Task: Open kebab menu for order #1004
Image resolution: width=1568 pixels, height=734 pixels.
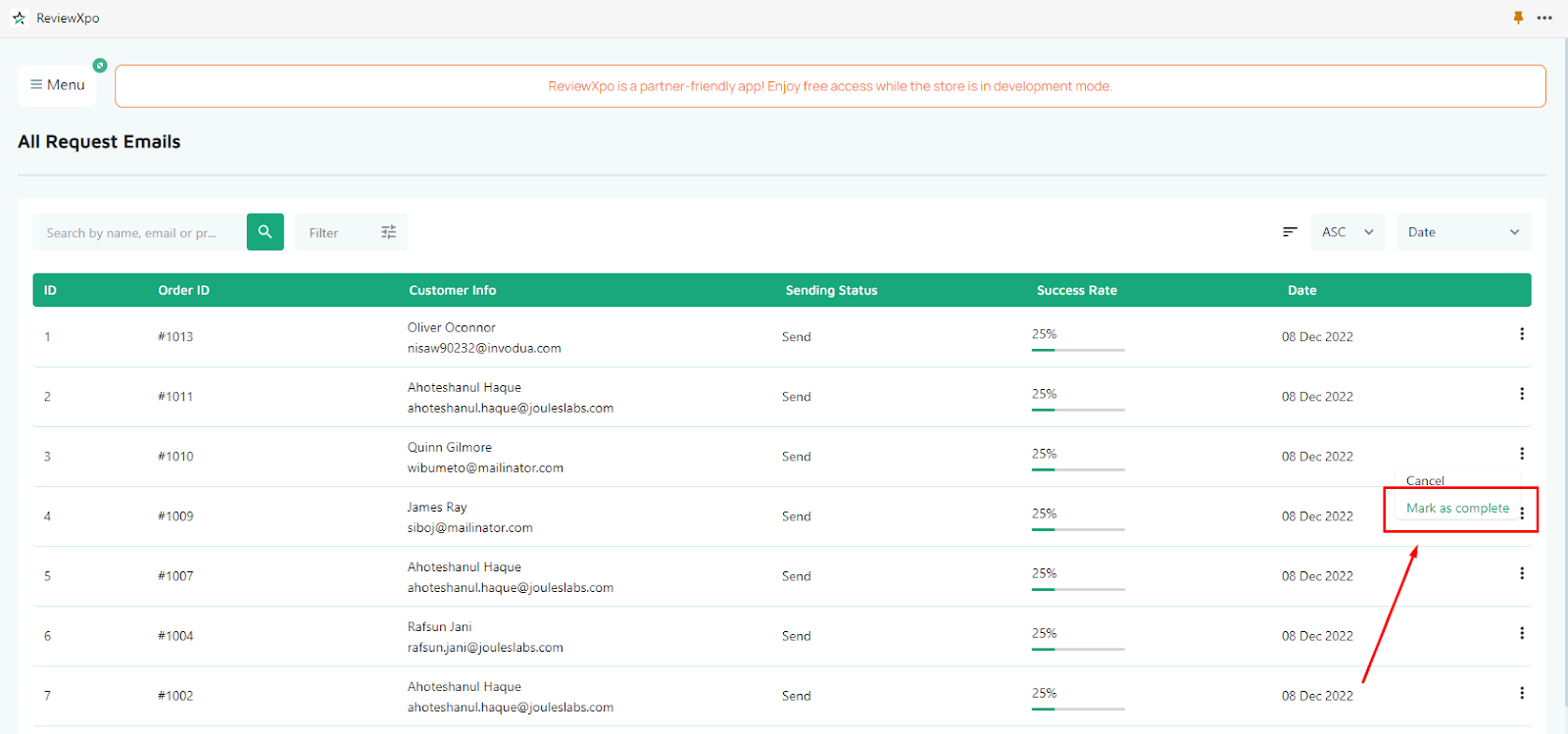Action: [x=1521, y=633]
